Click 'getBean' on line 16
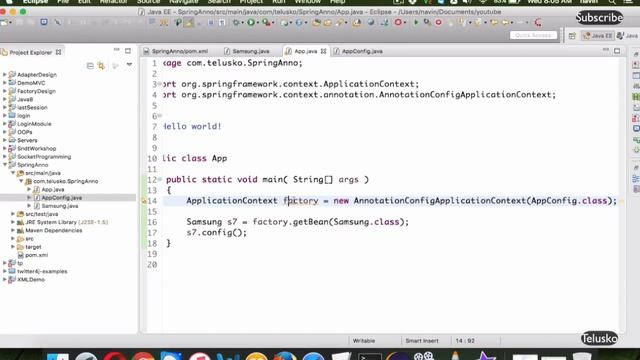 311,222
